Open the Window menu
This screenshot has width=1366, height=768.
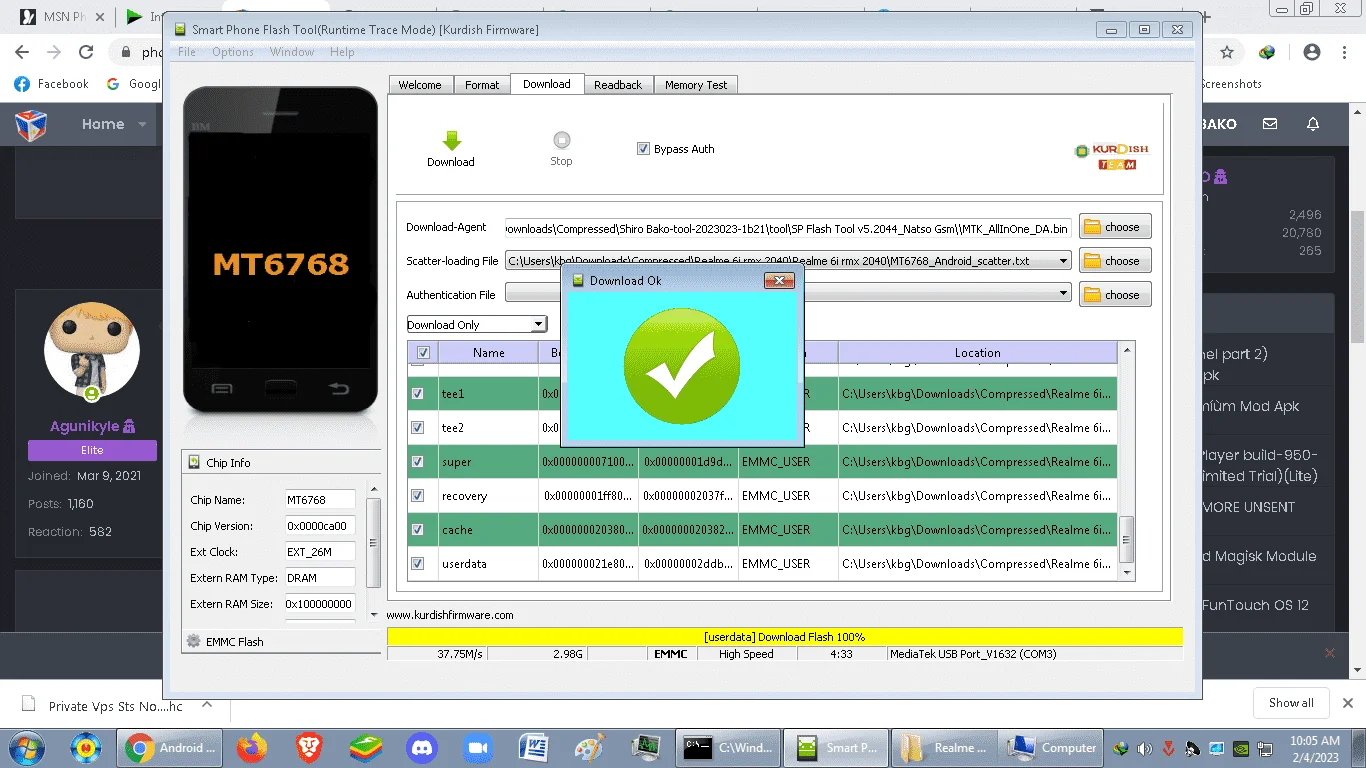[x=292, y=52]
